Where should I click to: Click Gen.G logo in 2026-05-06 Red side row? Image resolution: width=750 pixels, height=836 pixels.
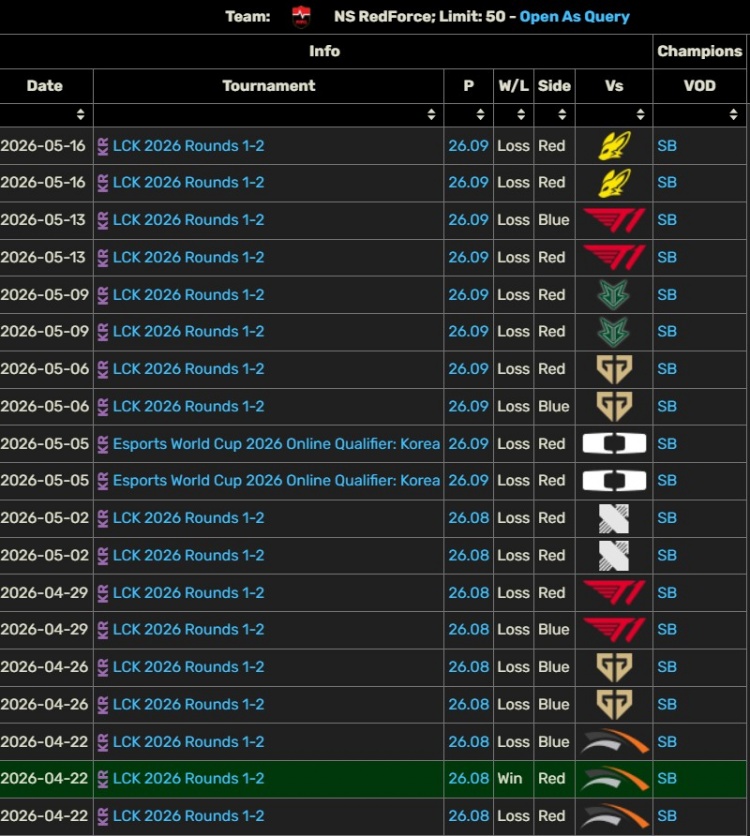pyautogui.click(x=614, y=369)
